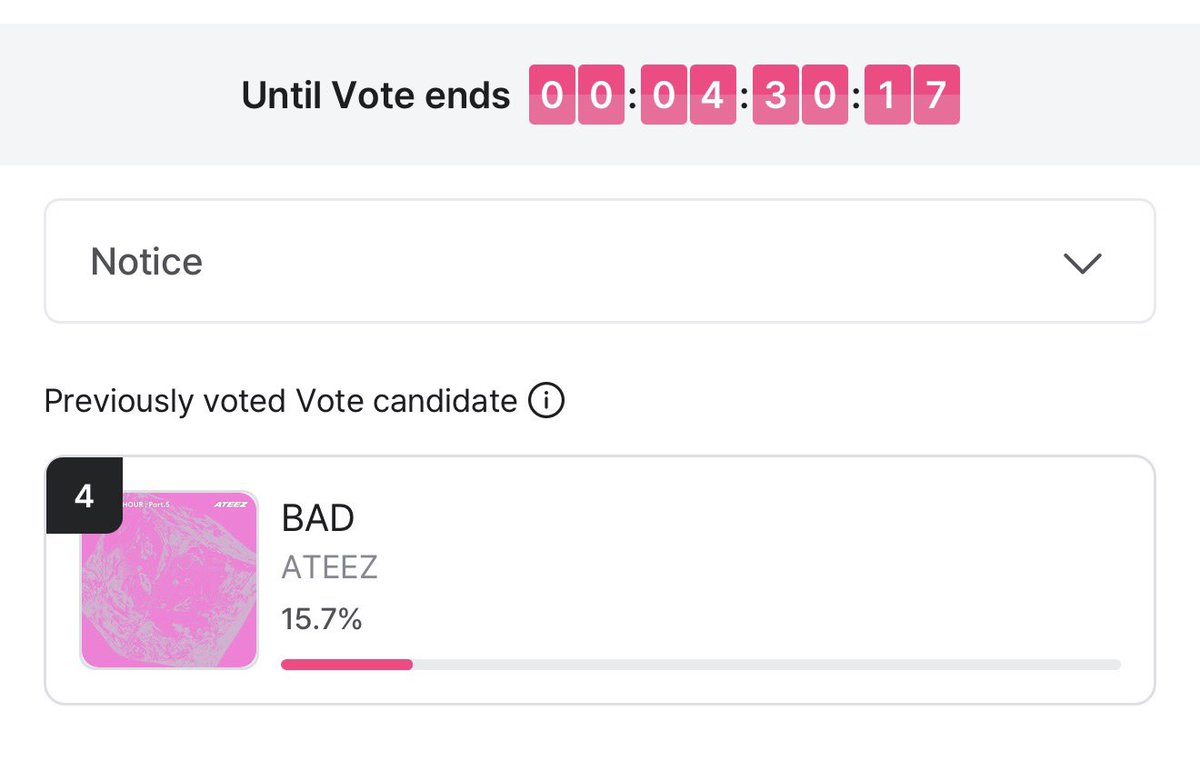
Task: Click the grey unfilled progress track
Action: tap(767, 664)
